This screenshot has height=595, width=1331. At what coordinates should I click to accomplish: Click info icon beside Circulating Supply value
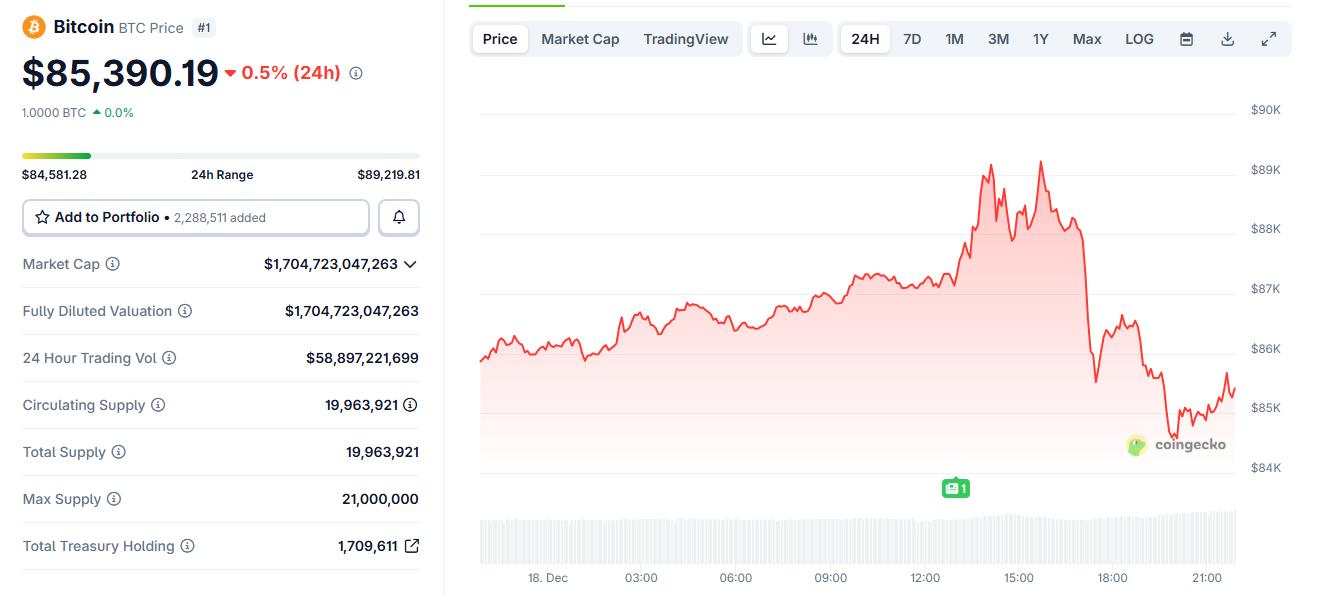click(410, 405)
